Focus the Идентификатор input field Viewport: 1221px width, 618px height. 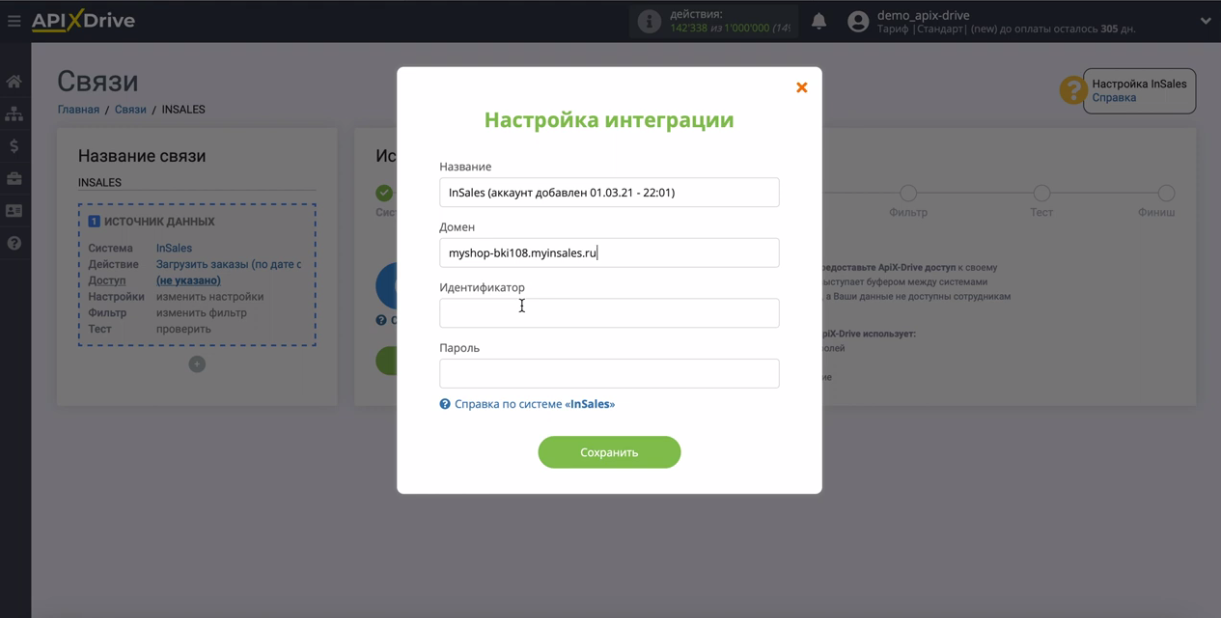pyautogui.click(x=609, y=313)
